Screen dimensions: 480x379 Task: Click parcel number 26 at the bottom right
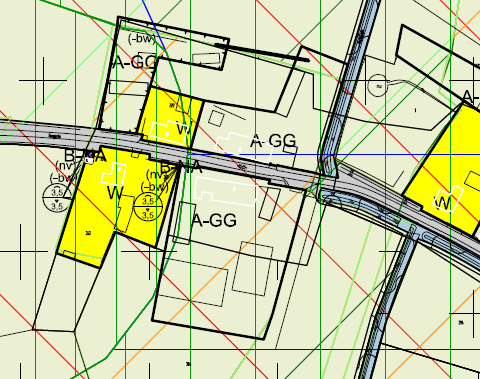(461, 323)
